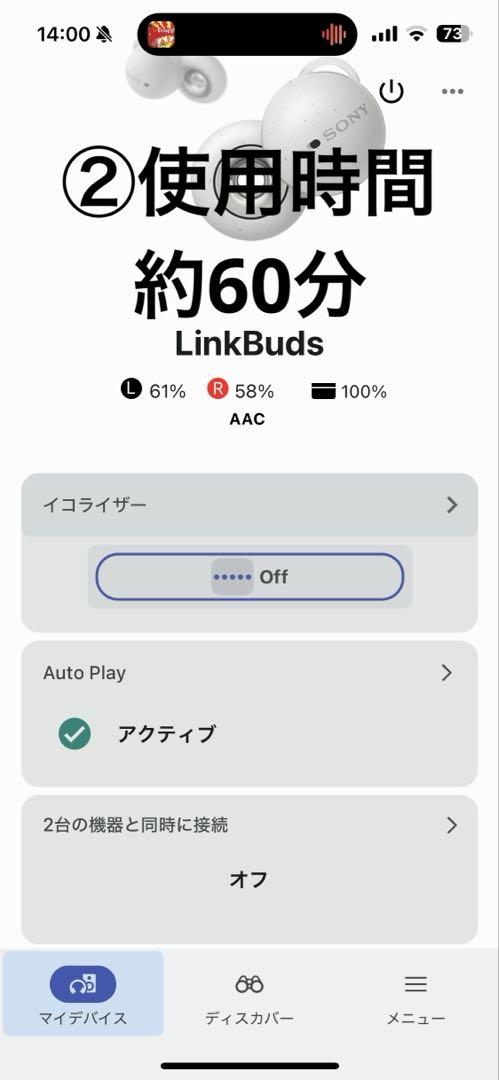The image size is (499, 1080).
Task: Tap the オフ status for multipoint connection
Action: [x=249, y=879]
